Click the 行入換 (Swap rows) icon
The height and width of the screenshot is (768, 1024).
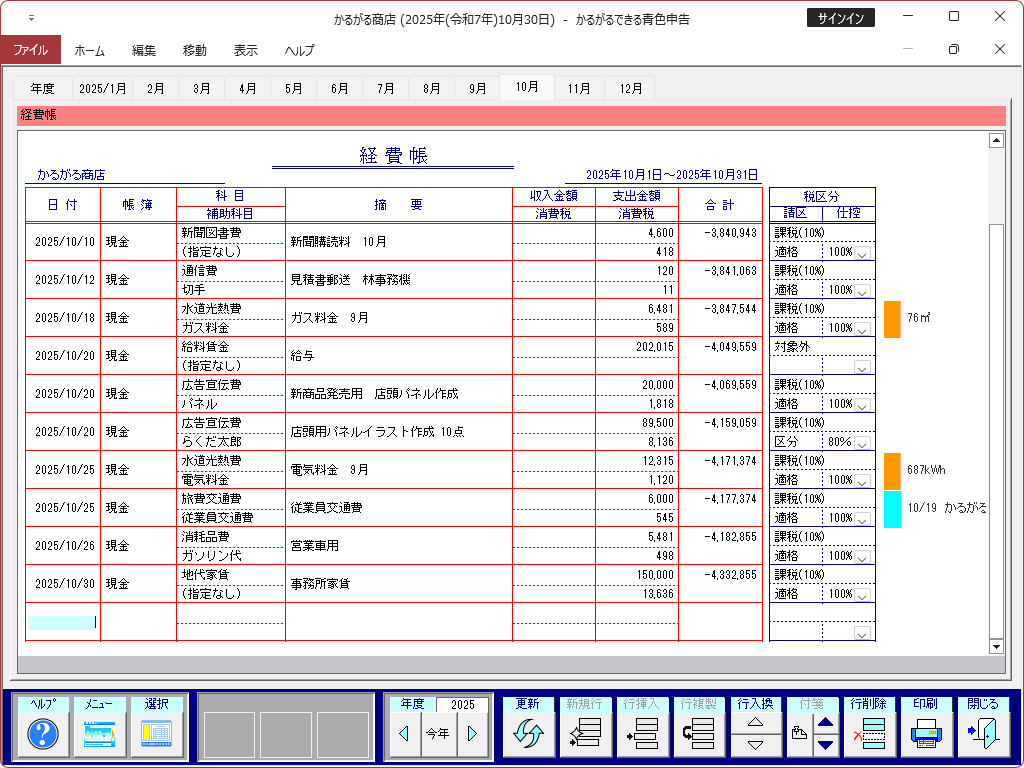[x=757, y=734]
